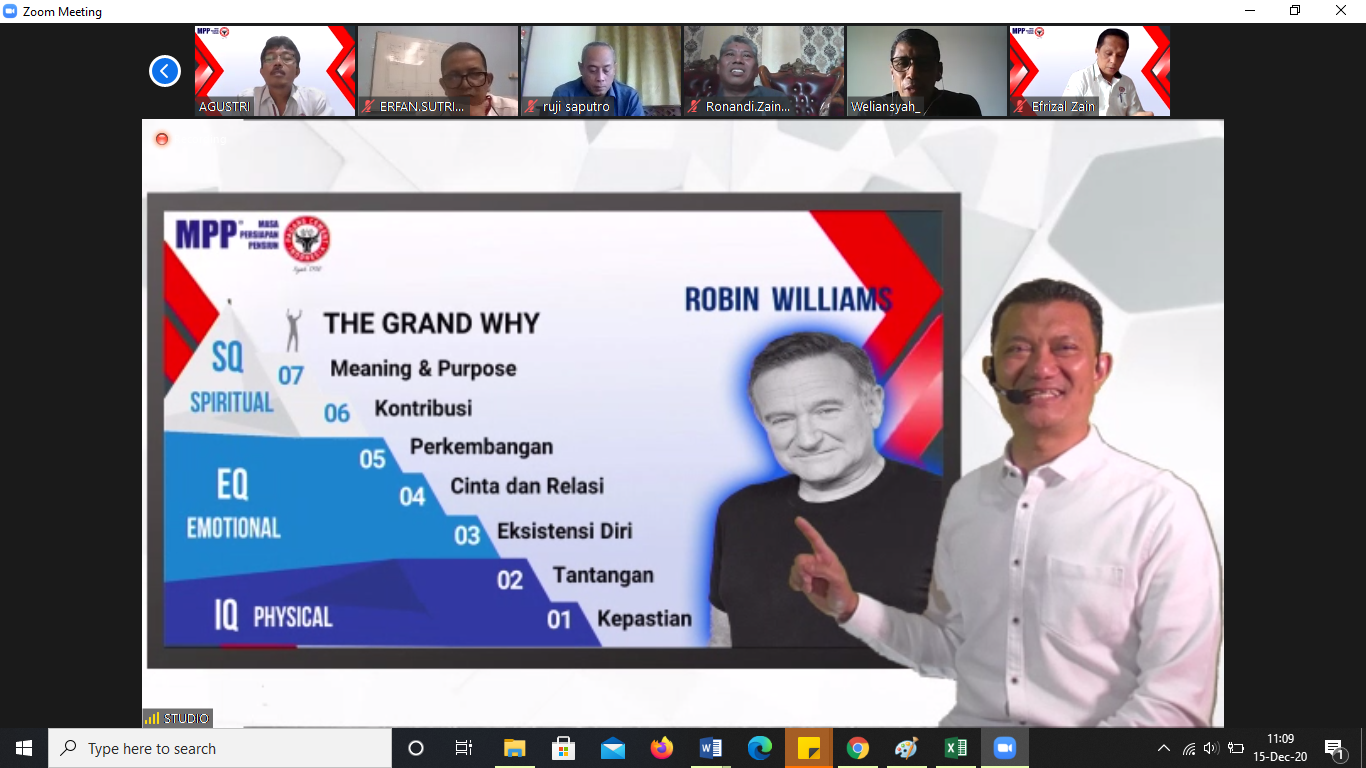Click the 'Type here to search' box

pos(220,748)
